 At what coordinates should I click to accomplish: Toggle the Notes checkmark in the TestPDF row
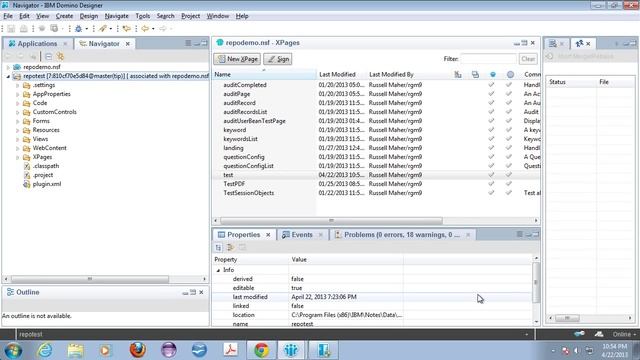pos(509,184)
